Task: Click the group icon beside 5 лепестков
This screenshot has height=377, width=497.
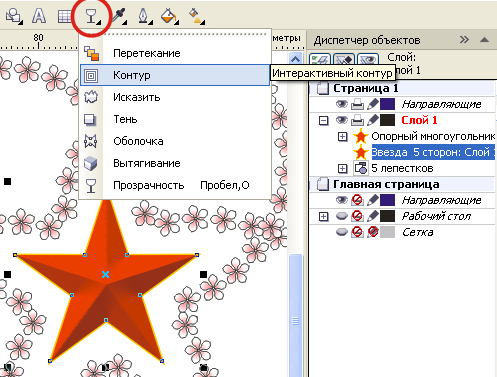Action: coord(361,168)
